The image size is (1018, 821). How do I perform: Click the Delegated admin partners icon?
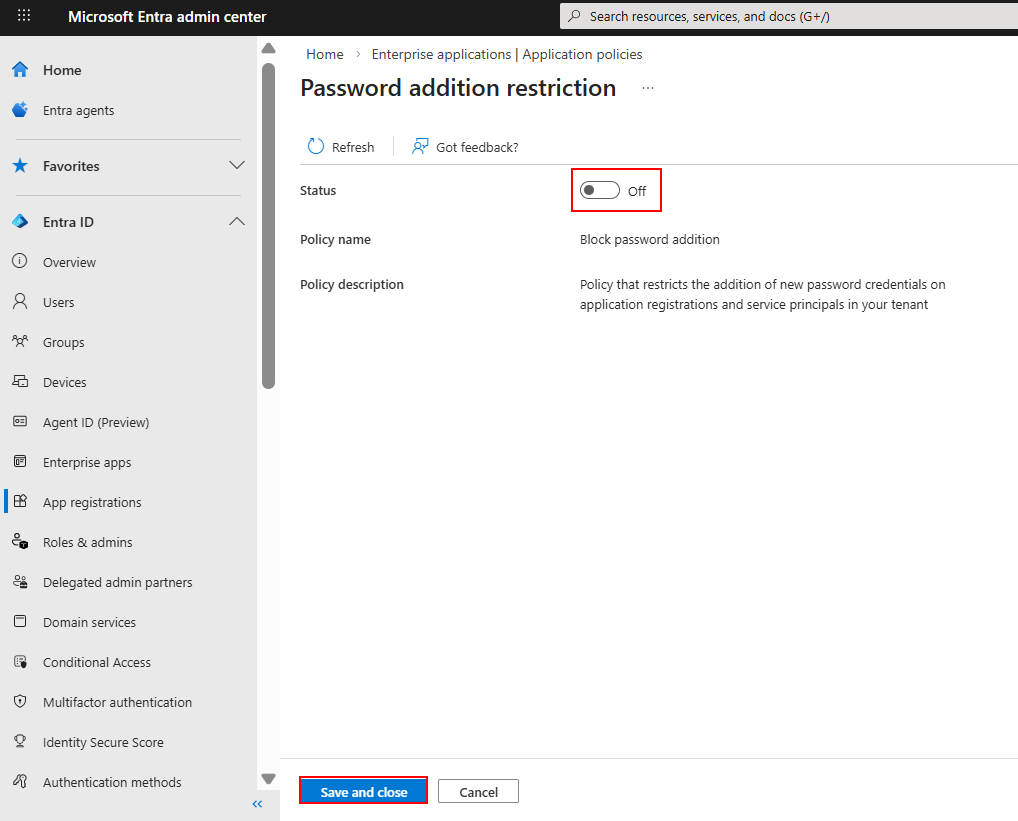click(20, 582)
